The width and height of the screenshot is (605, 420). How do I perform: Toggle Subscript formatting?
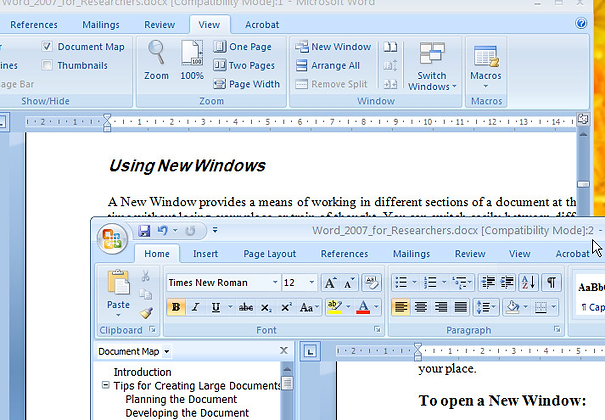pos(266,307)
